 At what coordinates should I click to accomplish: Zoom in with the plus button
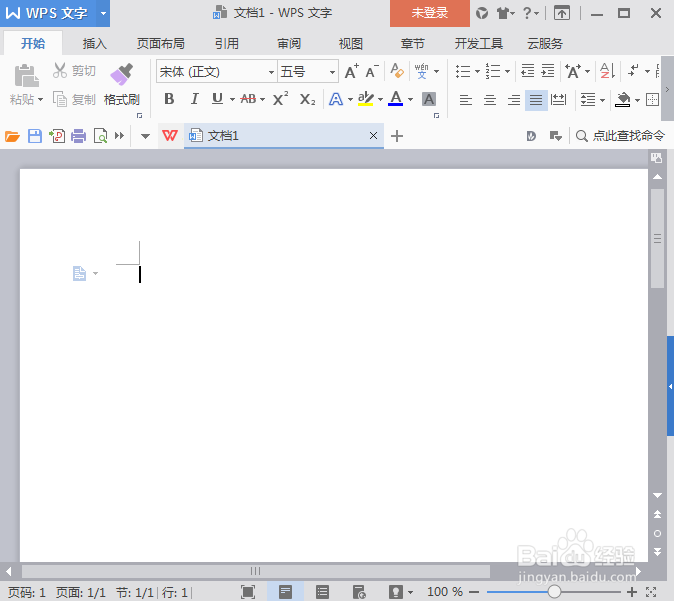pos(631,592)
